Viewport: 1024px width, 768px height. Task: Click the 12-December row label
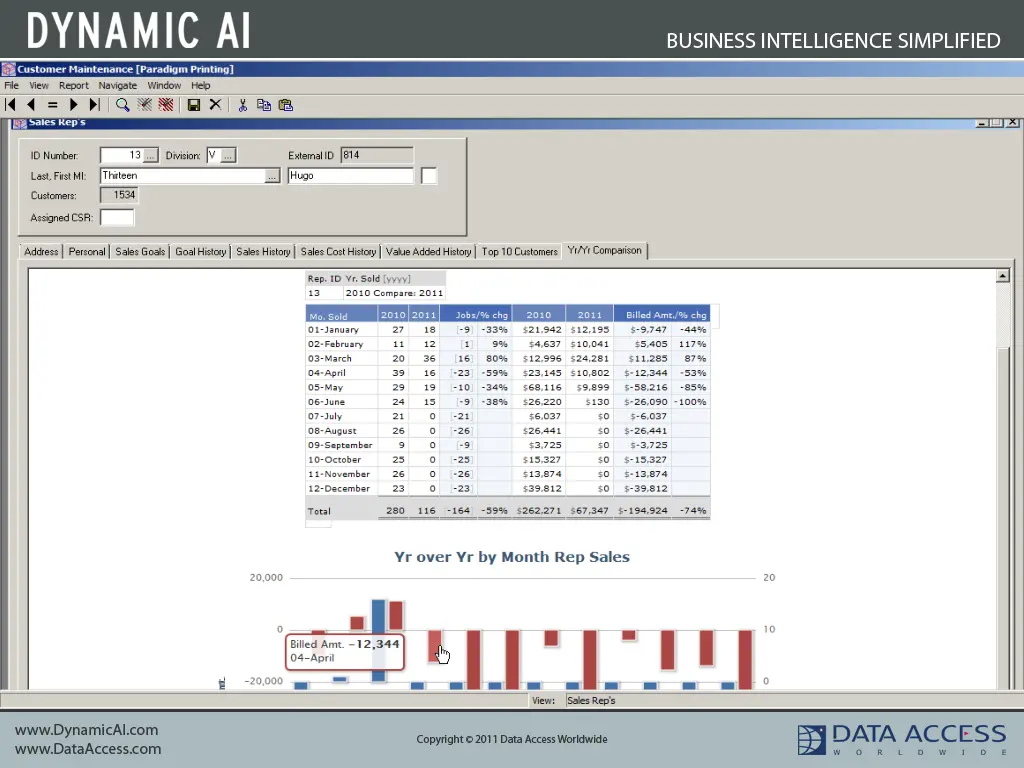pyautogui.click(x=338, y=488)
